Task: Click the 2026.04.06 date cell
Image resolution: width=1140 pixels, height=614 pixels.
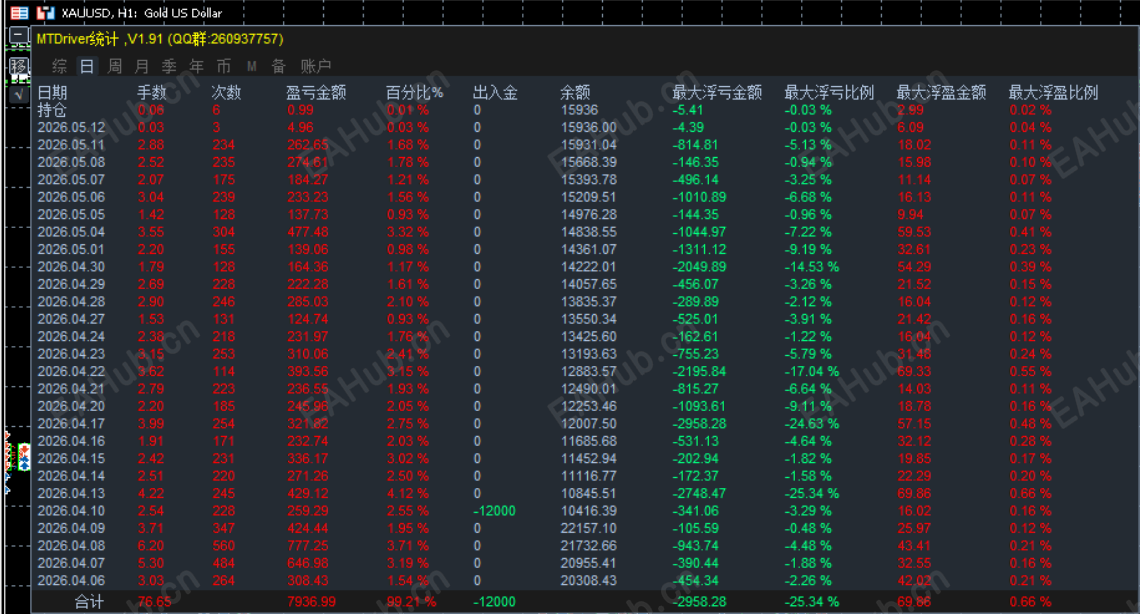Action: pyautogui.click(x=71, y=581)
